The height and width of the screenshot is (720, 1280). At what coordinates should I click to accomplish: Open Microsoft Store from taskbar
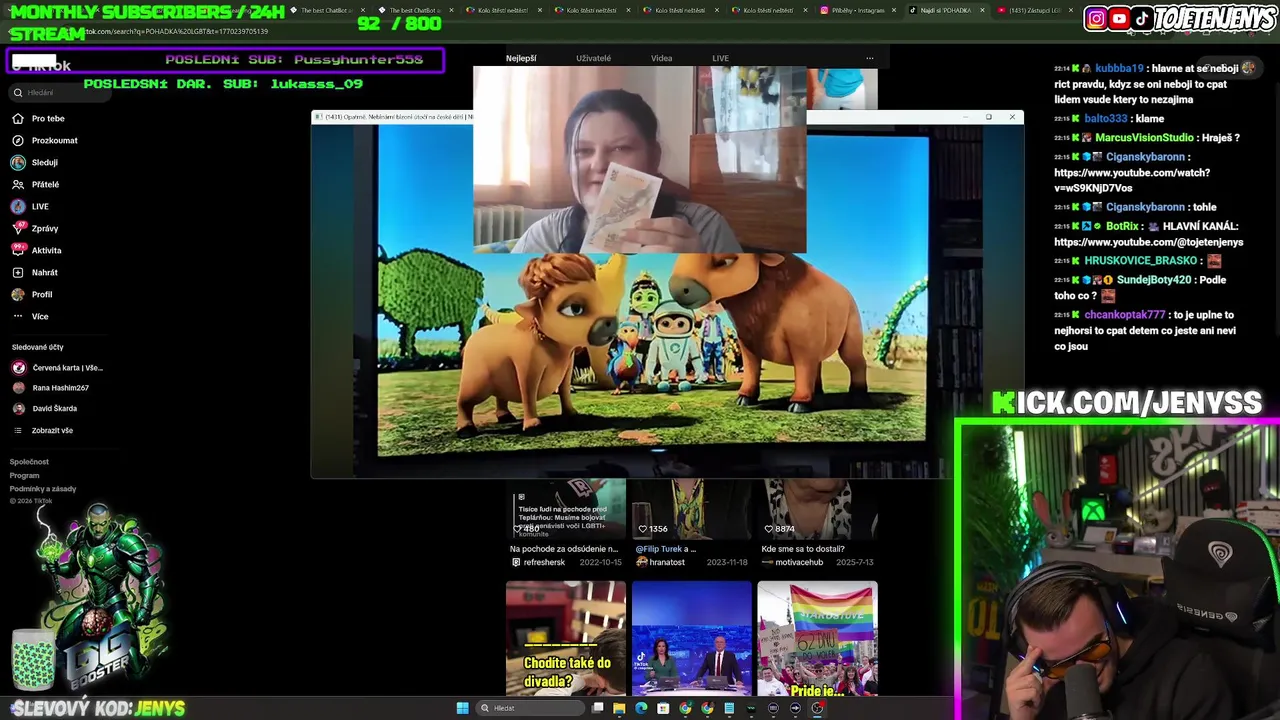663,708
